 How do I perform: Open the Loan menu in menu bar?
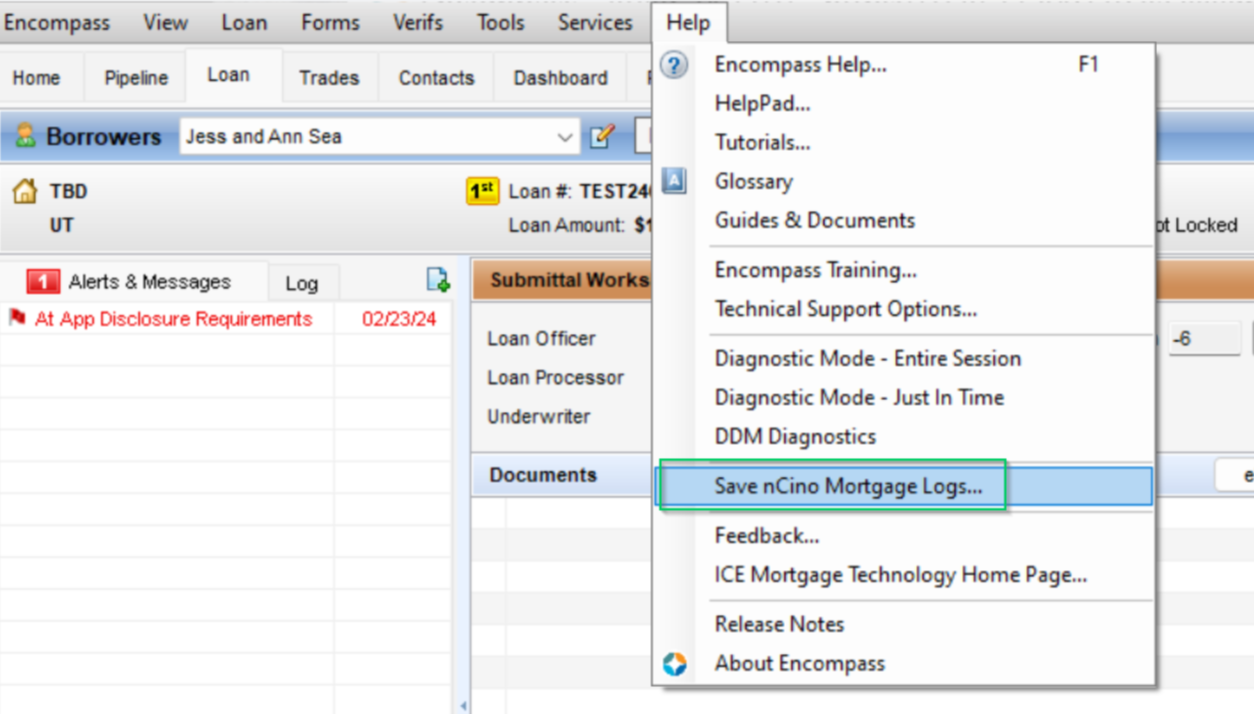[x=244, y=22]
